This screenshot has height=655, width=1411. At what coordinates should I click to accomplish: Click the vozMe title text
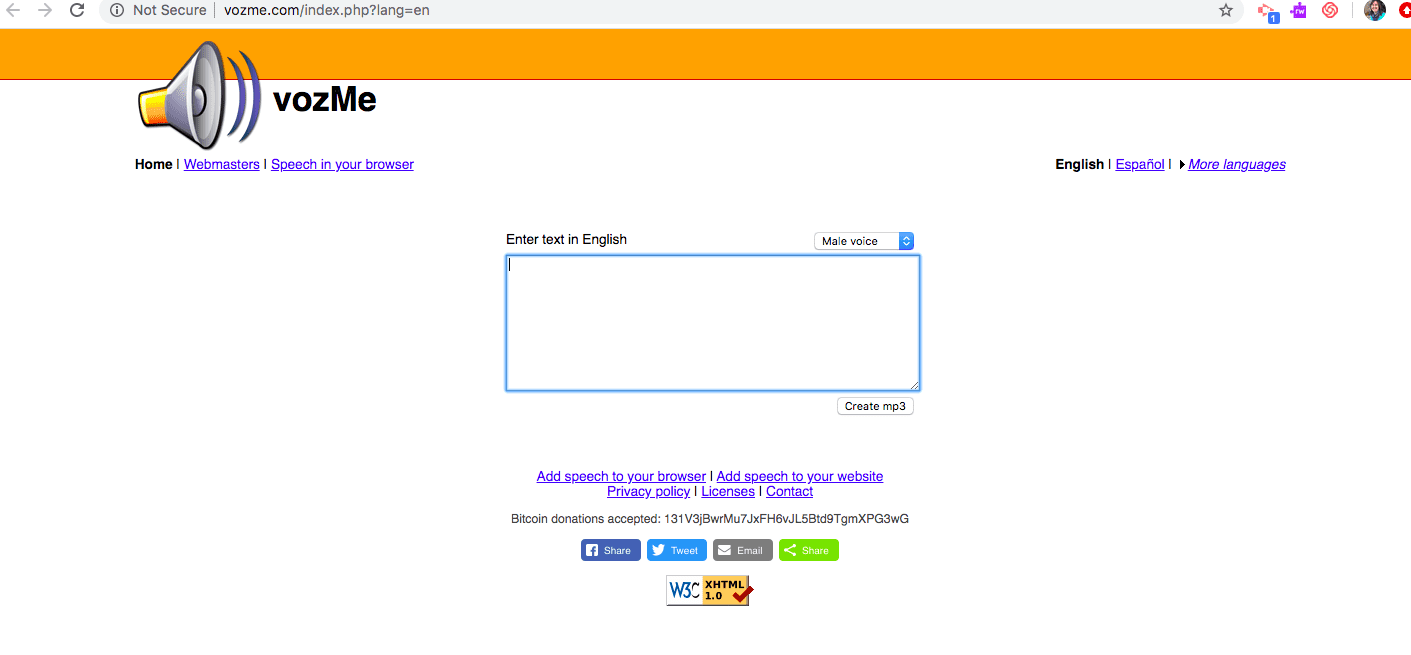(x=325, y=100)
